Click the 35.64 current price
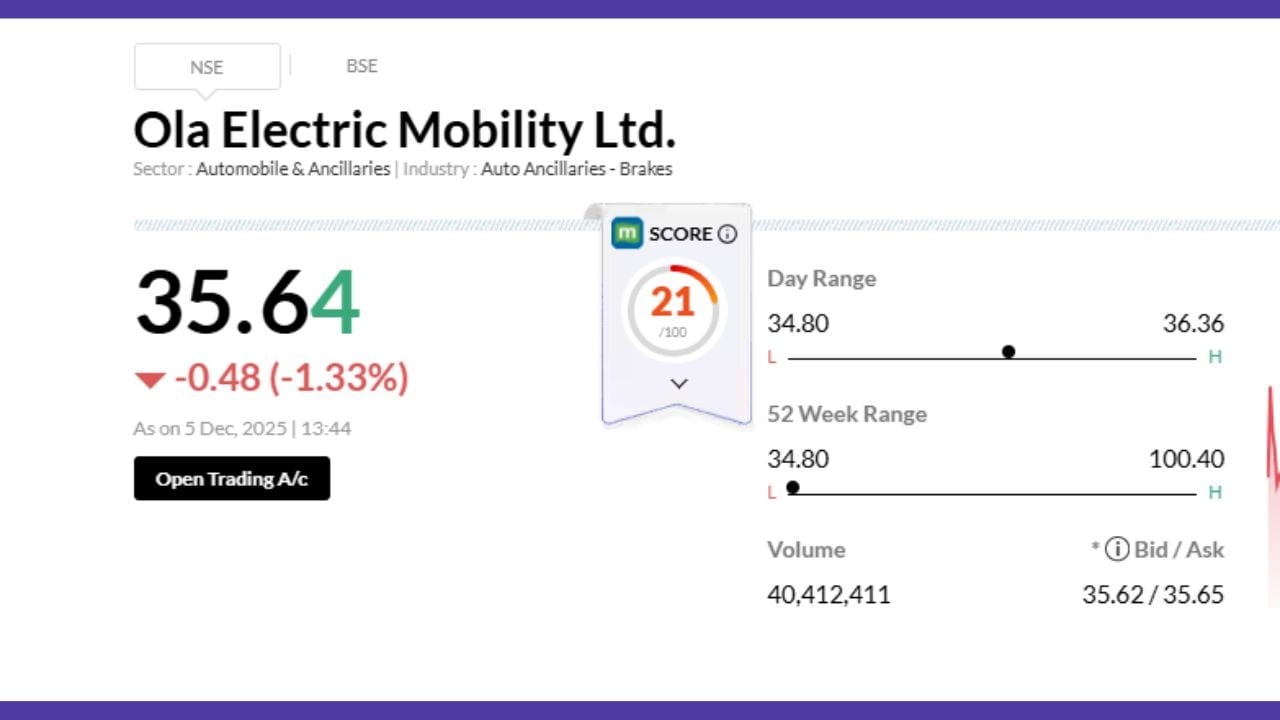 pyautogui.click(x=247, y=303)
